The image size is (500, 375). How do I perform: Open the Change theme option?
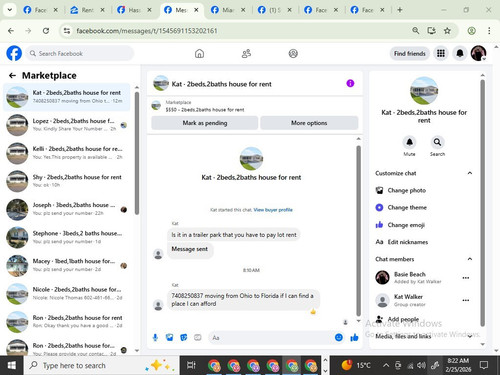tap(407, 207)
